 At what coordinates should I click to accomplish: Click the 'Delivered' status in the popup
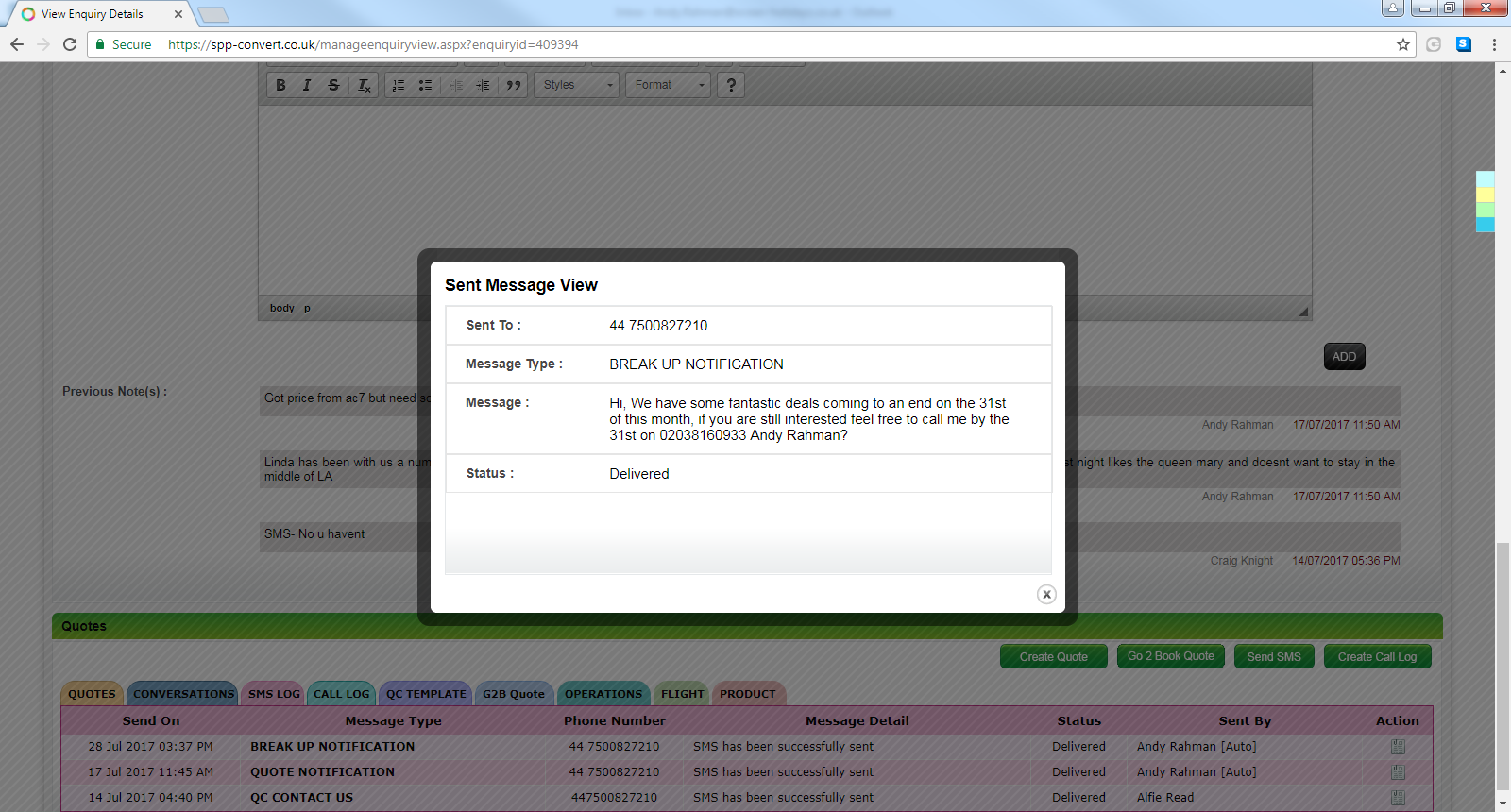tap(639, 474)
